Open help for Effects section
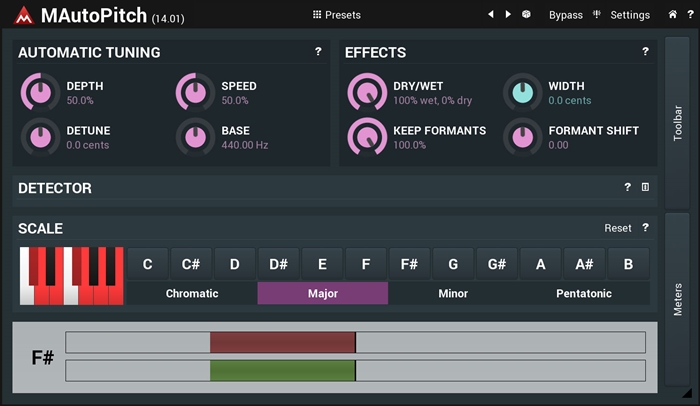This screenshot has height=406, width=700. tap(645, 51)
